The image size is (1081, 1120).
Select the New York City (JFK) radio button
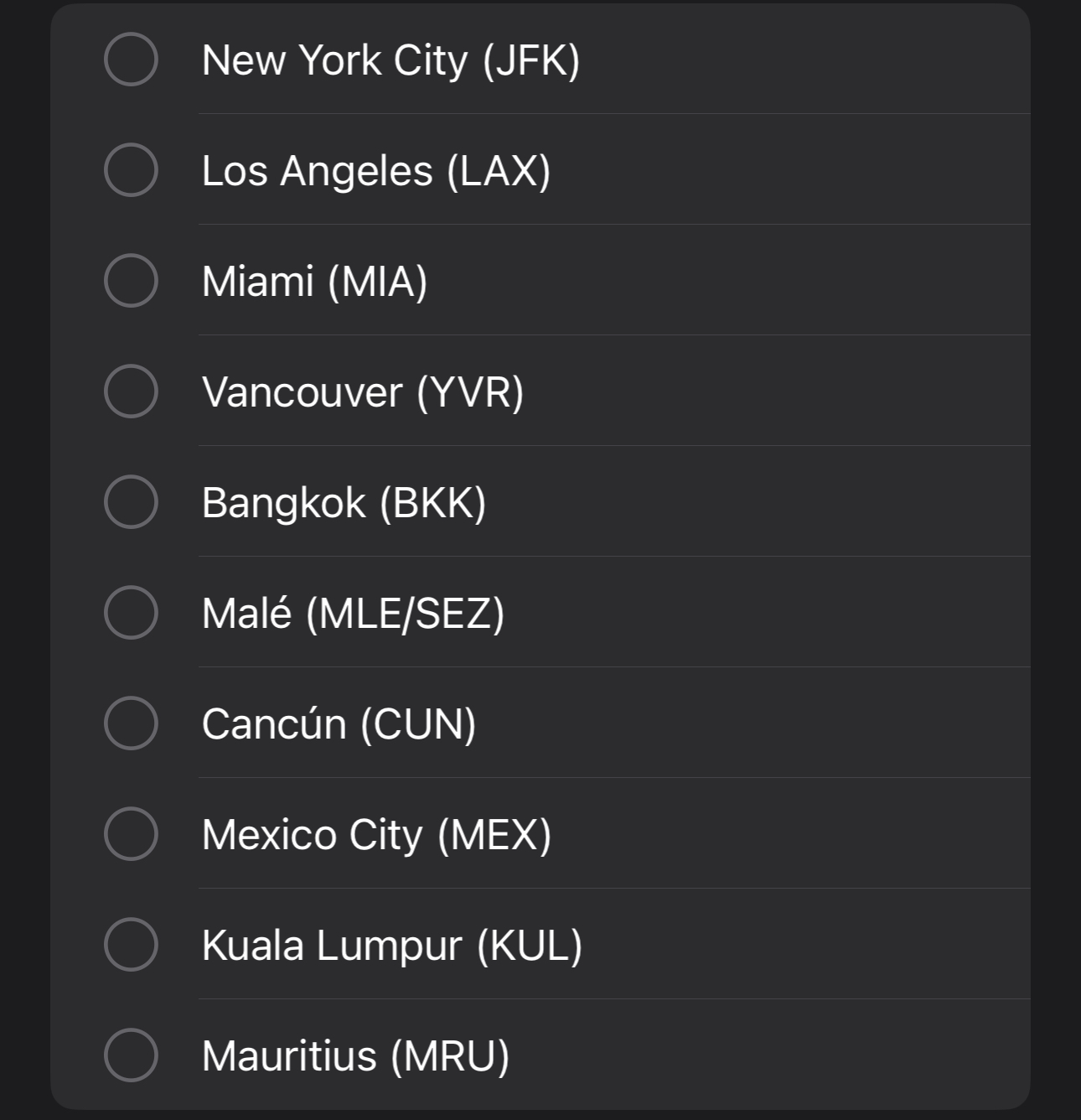tap(131, 60)
